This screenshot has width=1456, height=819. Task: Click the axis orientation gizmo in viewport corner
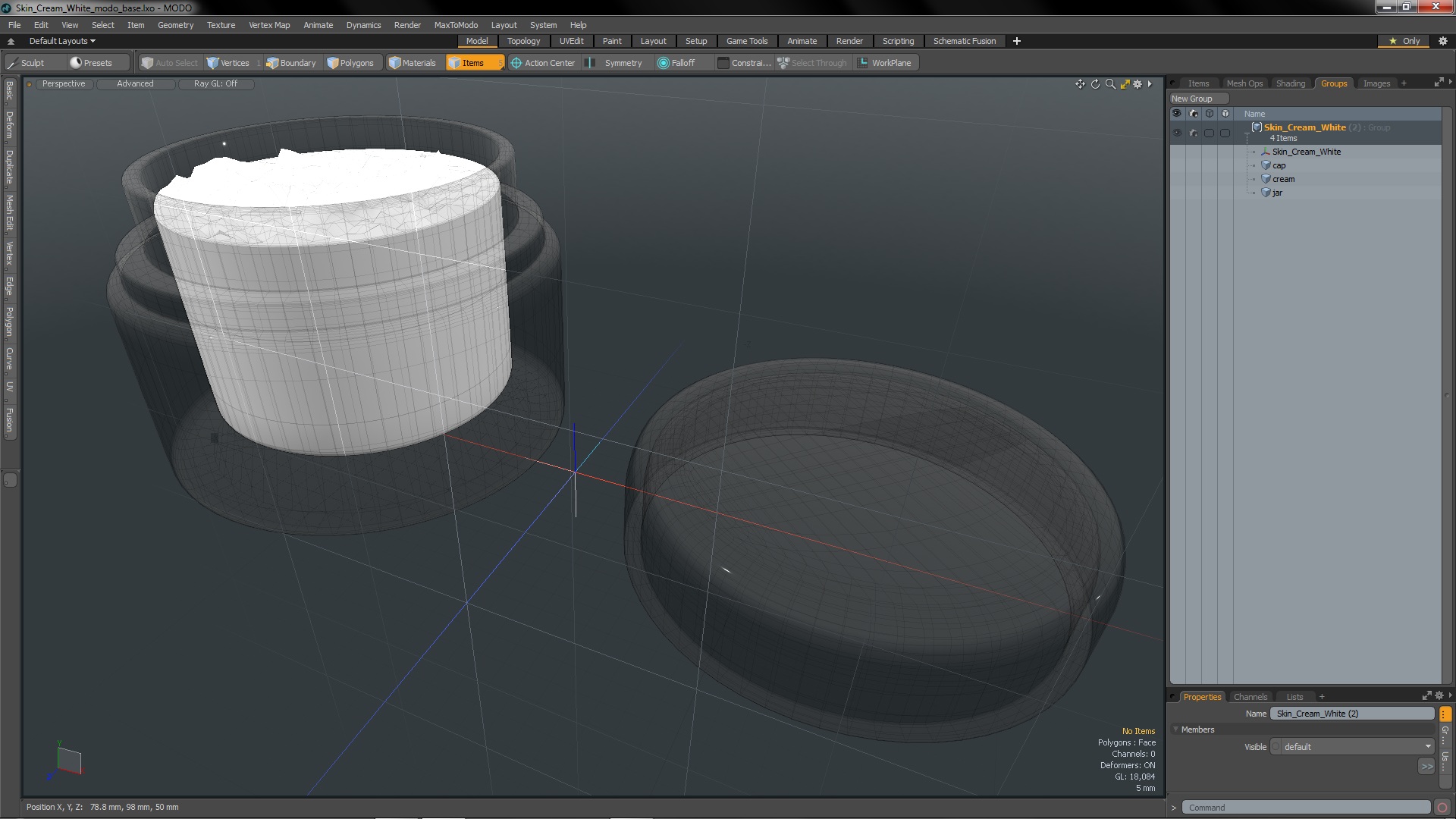(65, 761)
